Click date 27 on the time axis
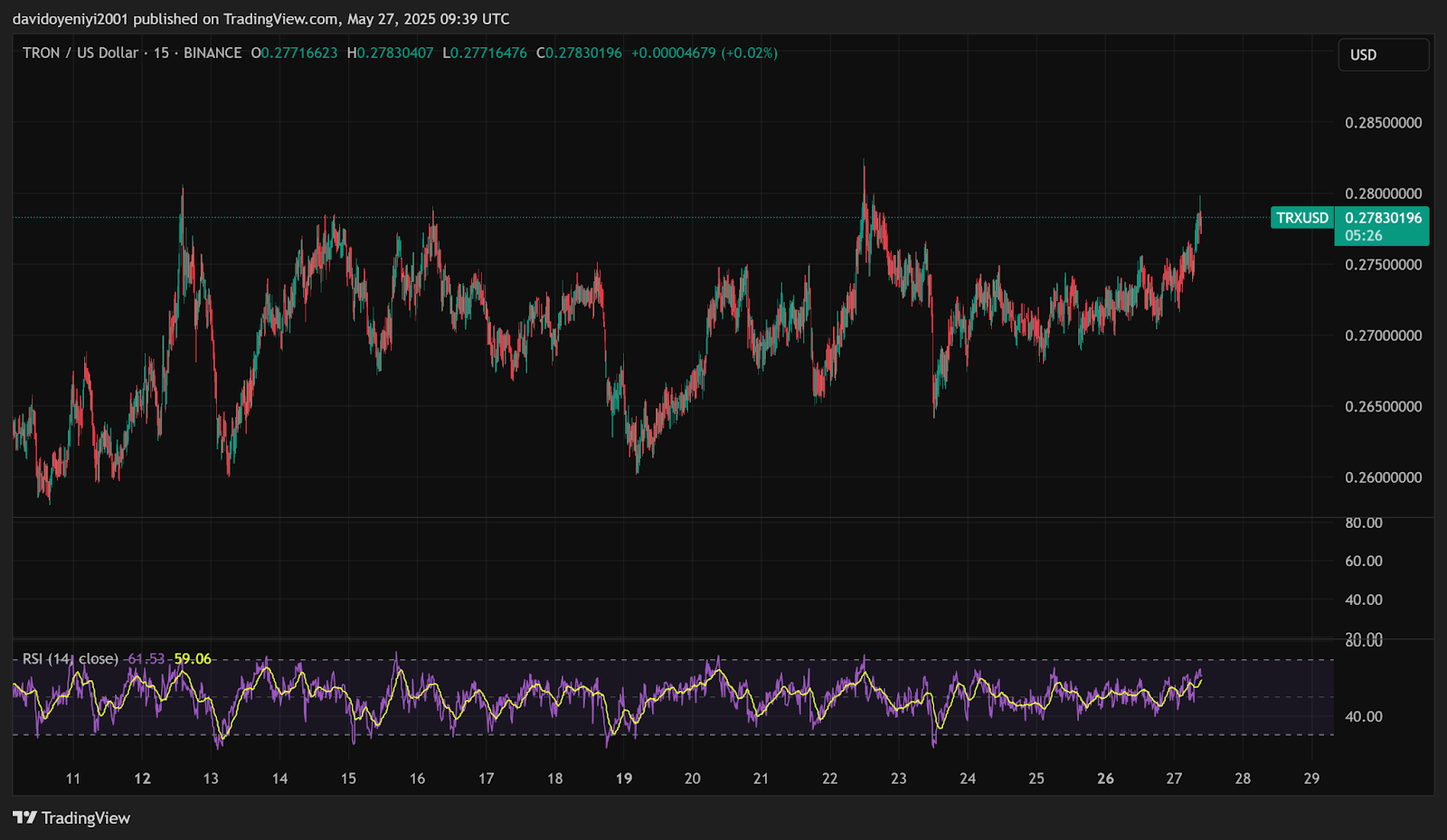The height and width of the screenshot is (840, 1447). pyautogui.click(x=1174, y=779)
